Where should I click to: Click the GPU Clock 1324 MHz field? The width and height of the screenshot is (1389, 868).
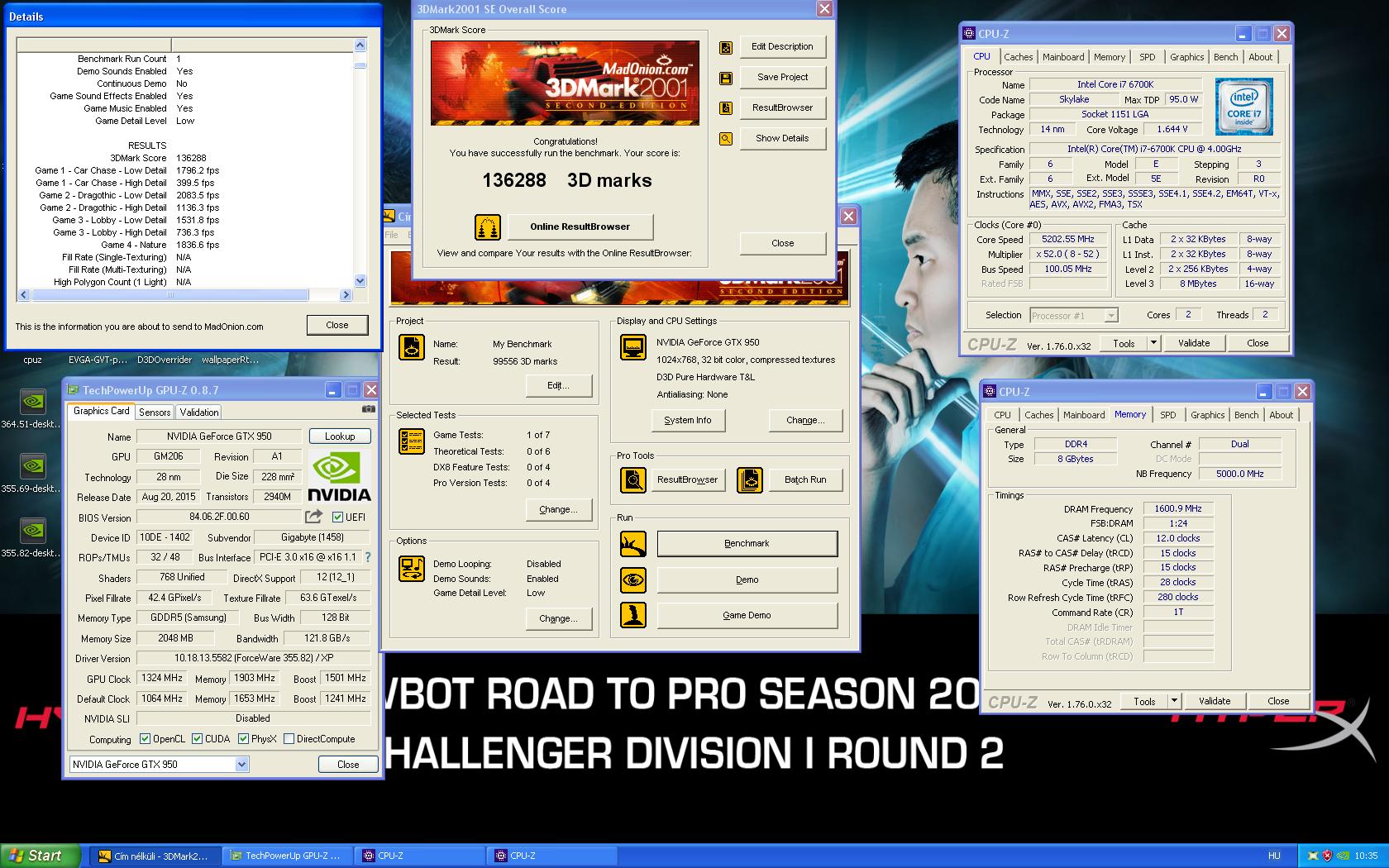coord(162,678)
